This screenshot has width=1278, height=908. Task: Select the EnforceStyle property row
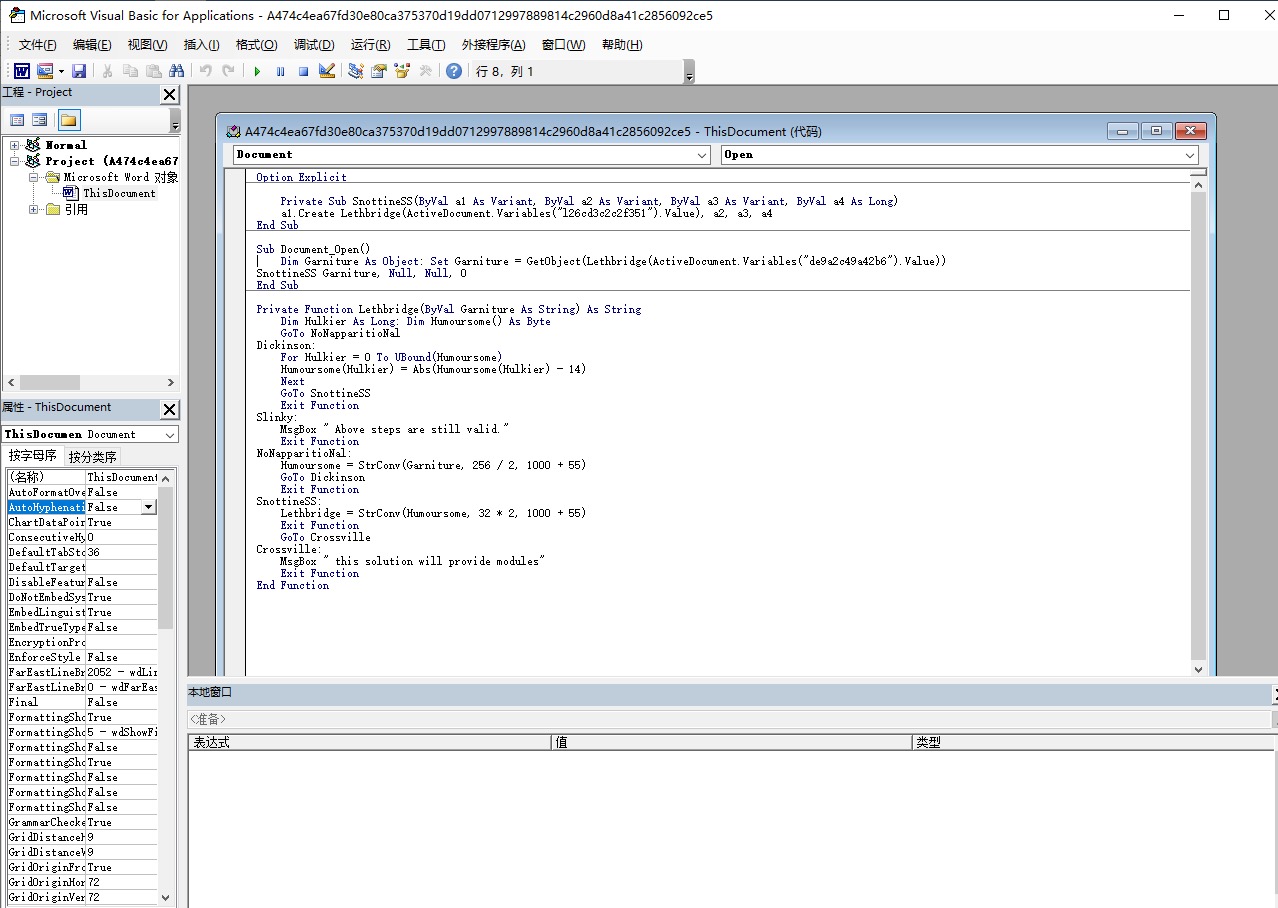click(82, 657)
